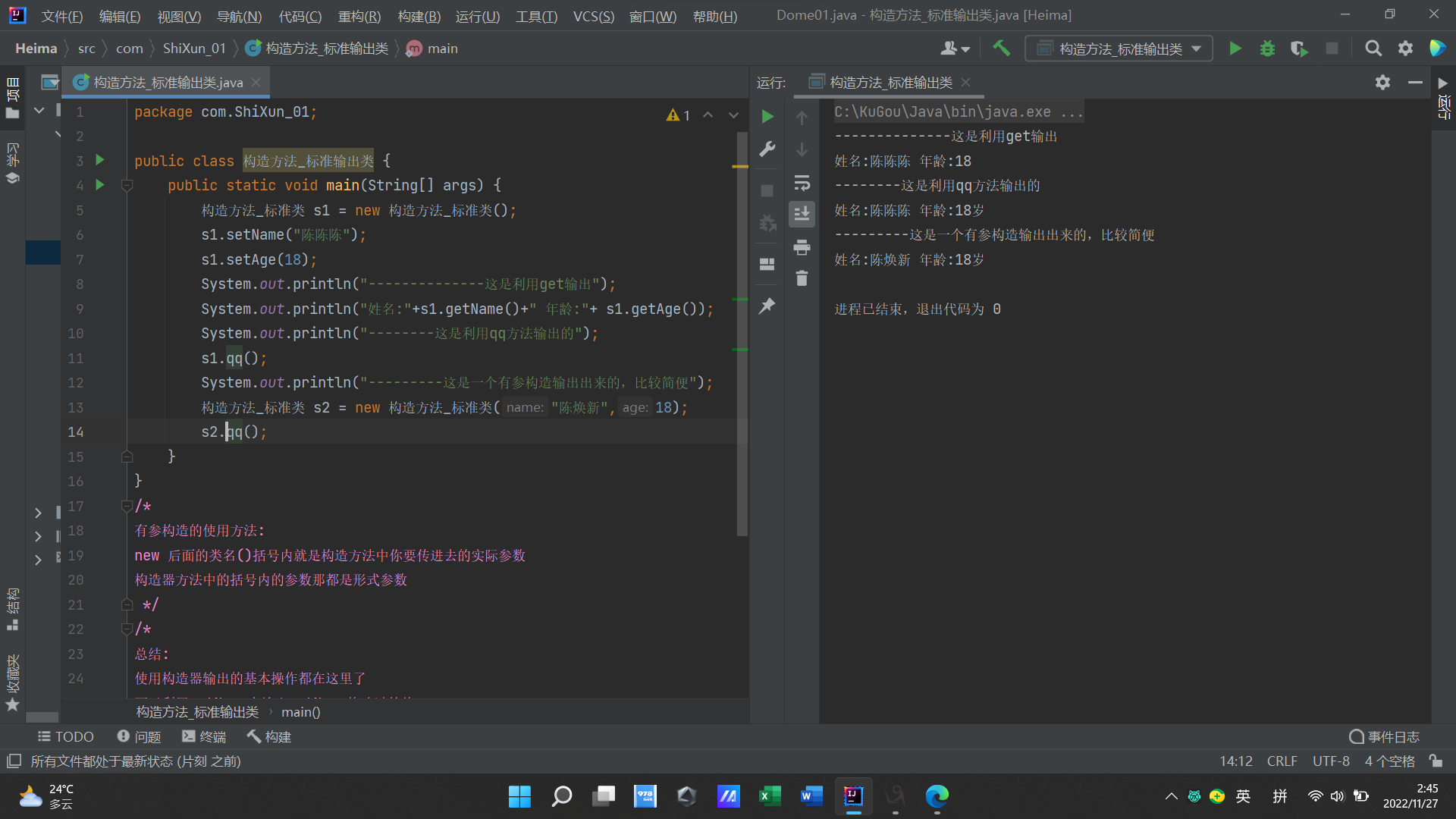This screenshot has width=1456, height=819.
Task: Click the UTF-8 encoding status item
Action: 1330,761
